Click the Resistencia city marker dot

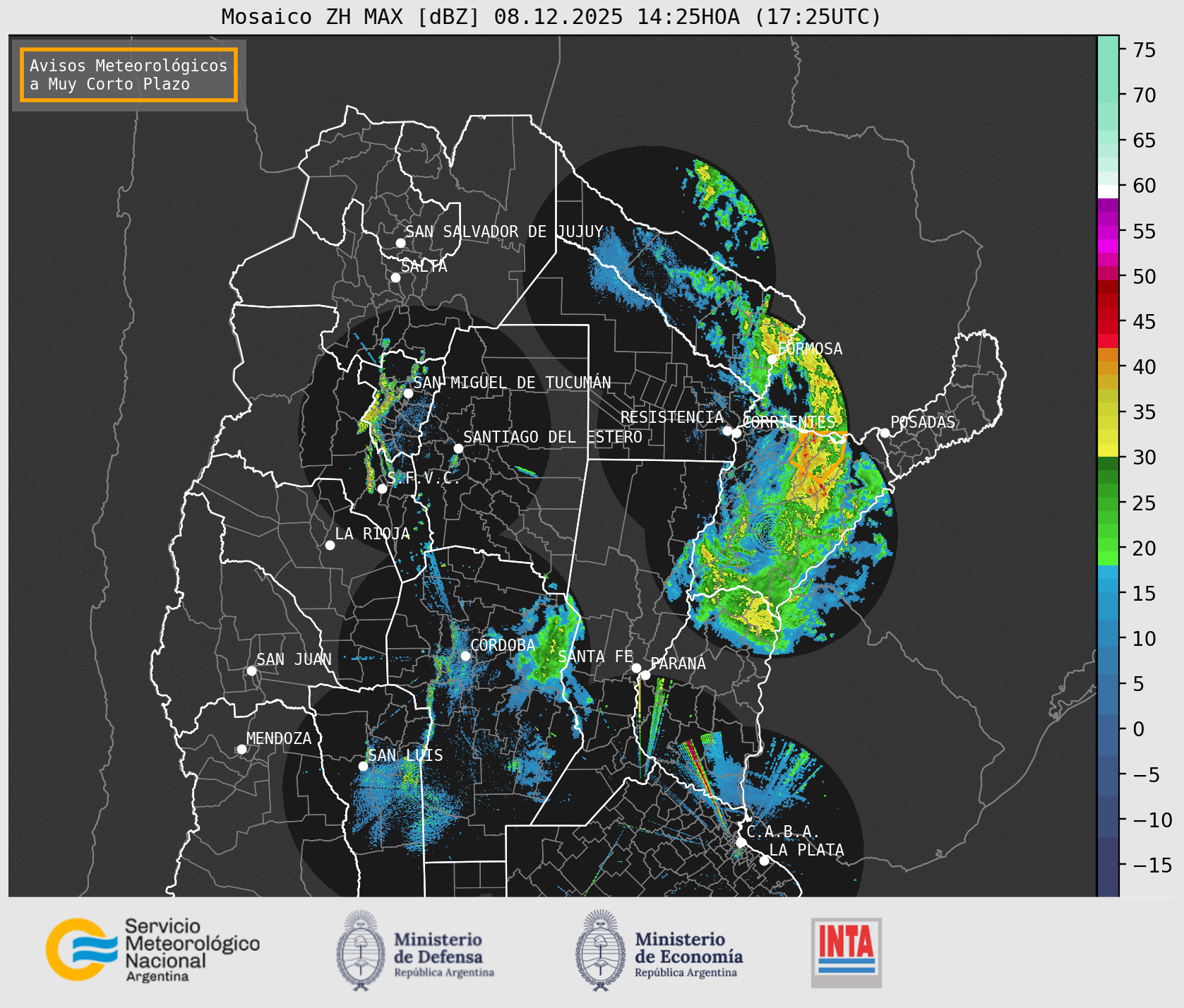(x=727, y=431)
